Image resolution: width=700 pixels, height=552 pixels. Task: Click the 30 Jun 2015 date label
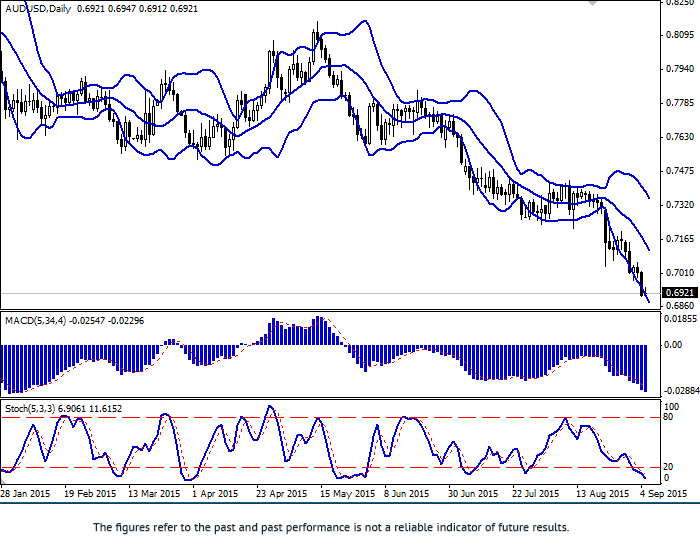(473, 494)
